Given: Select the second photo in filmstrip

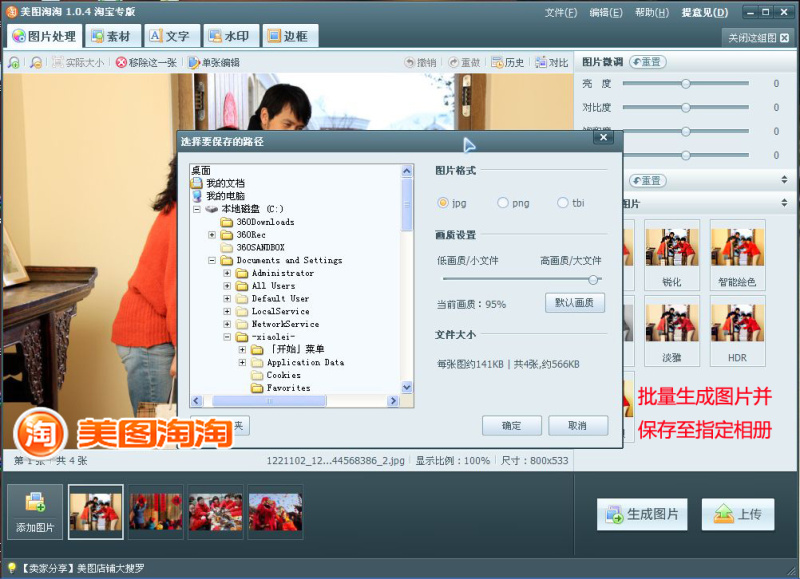Looking at the screenshot, I should point(156,512).
